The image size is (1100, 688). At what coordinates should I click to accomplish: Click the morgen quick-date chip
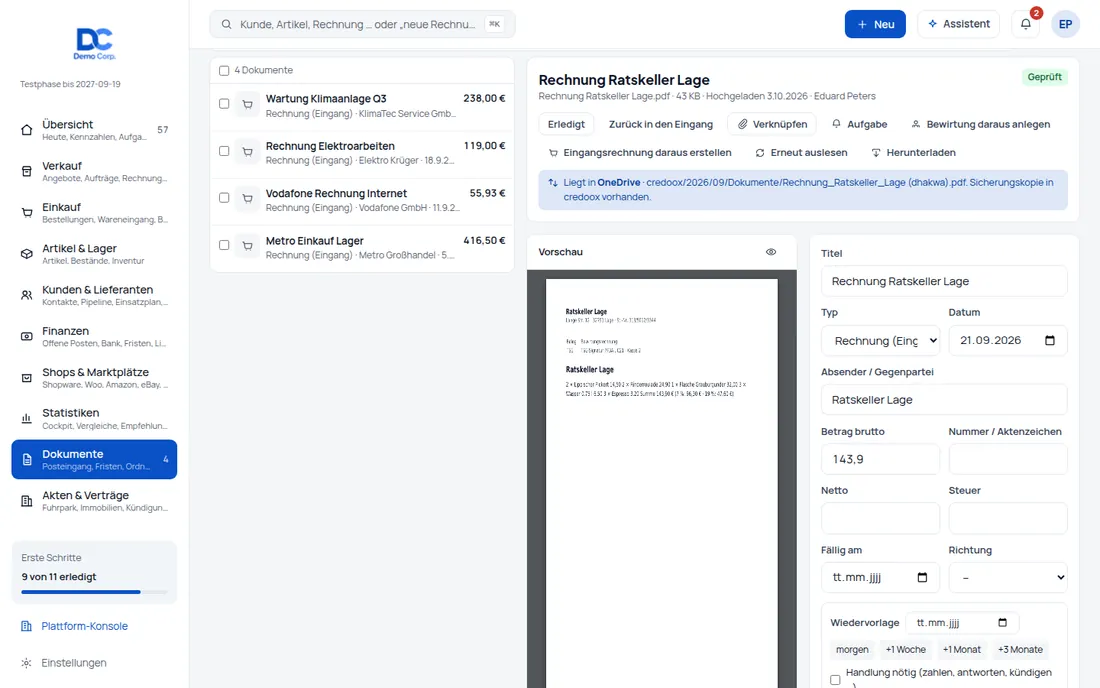(852, 649)
